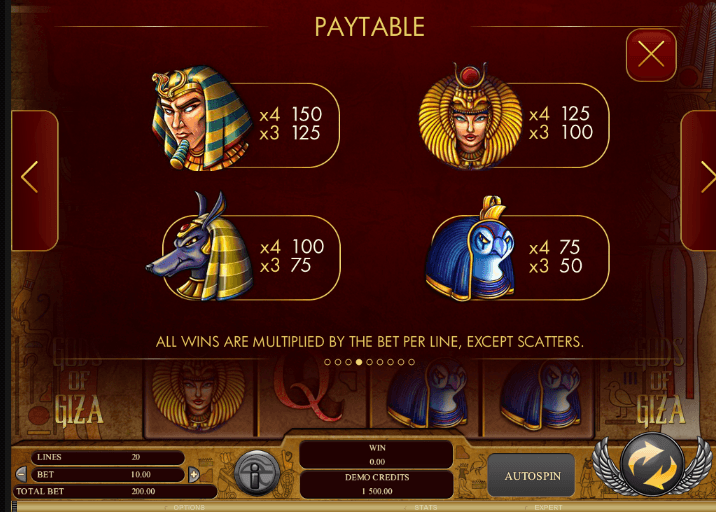Viewport: 716px width, 512px height.
Task: Select the last paytable page dot
Action: click(x=411, y=362)
